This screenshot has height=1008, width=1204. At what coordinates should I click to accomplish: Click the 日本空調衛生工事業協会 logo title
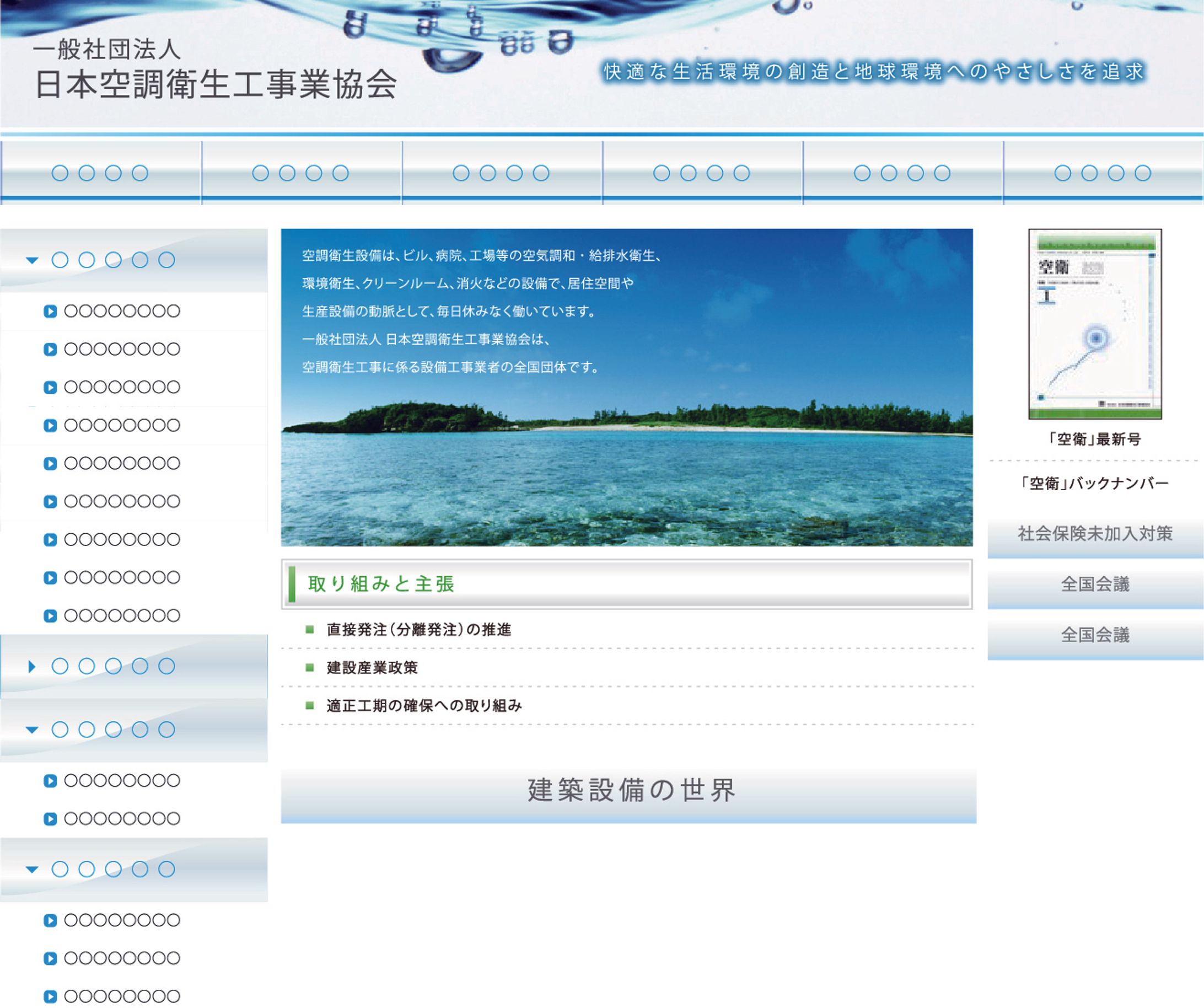[x=216, y=84]
